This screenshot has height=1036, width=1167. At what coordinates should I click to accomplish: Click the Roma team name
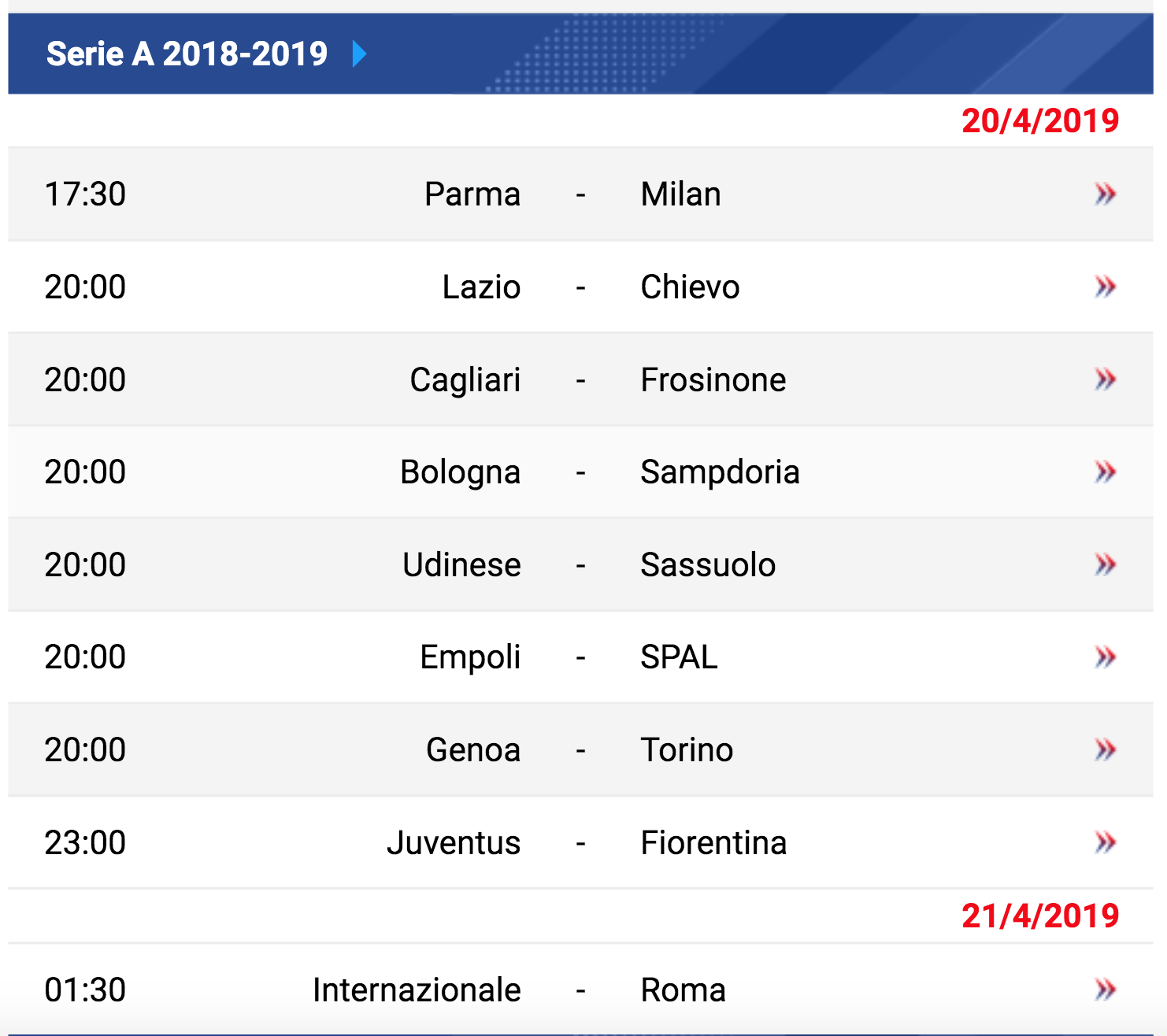683,990
